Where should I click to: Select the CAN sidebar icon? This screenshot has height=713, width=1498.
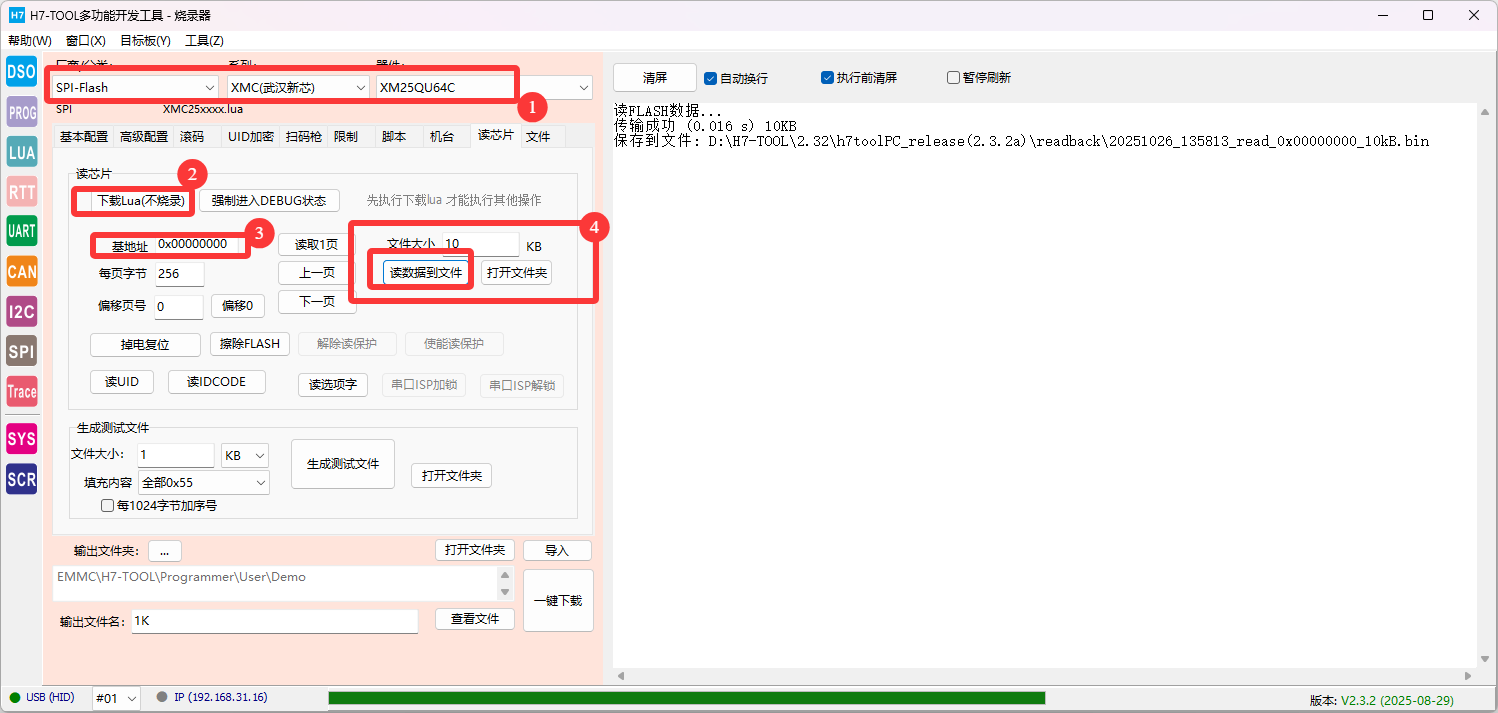[21, 271]
